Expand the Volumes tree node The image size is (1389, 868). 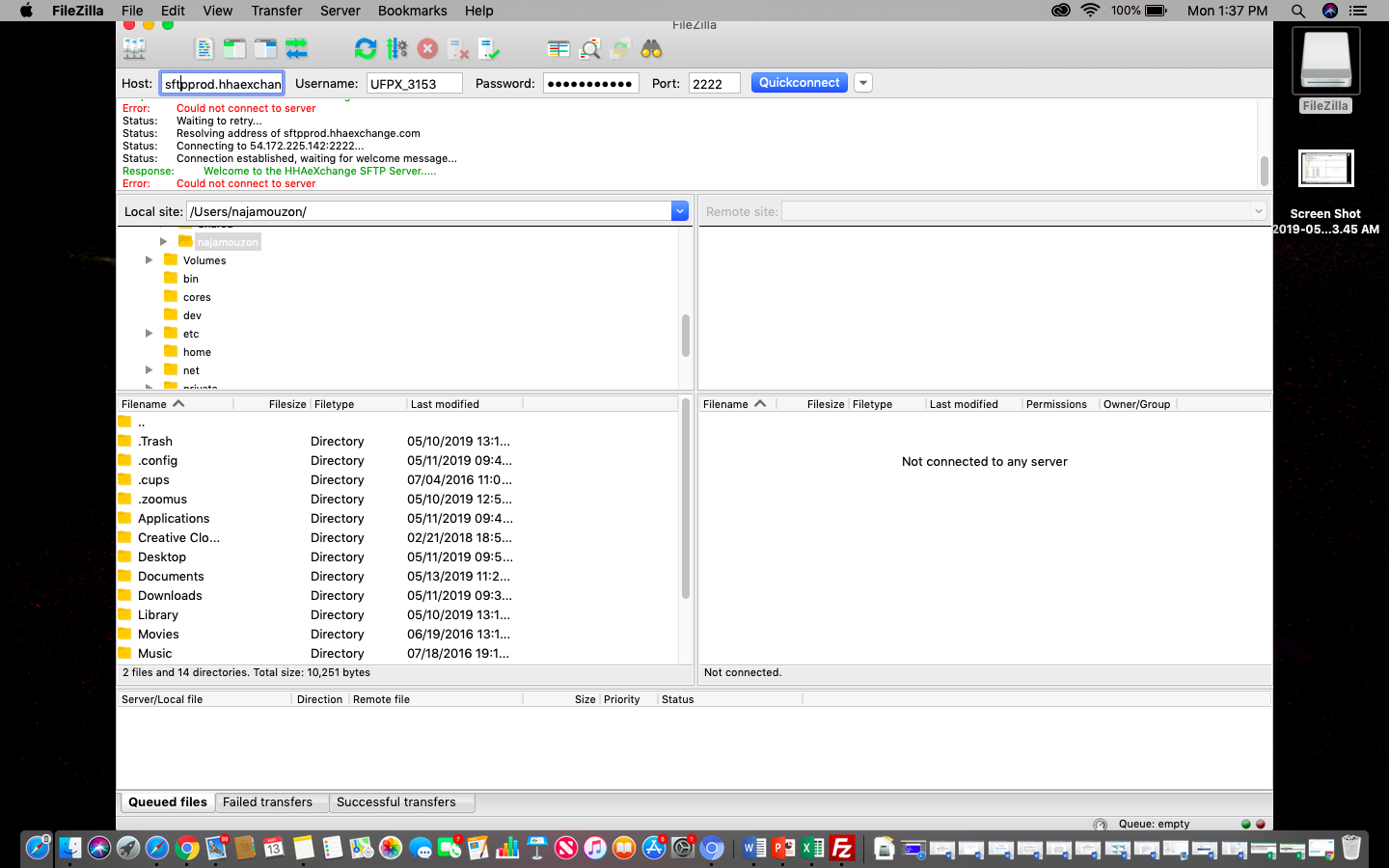point(149,260)
